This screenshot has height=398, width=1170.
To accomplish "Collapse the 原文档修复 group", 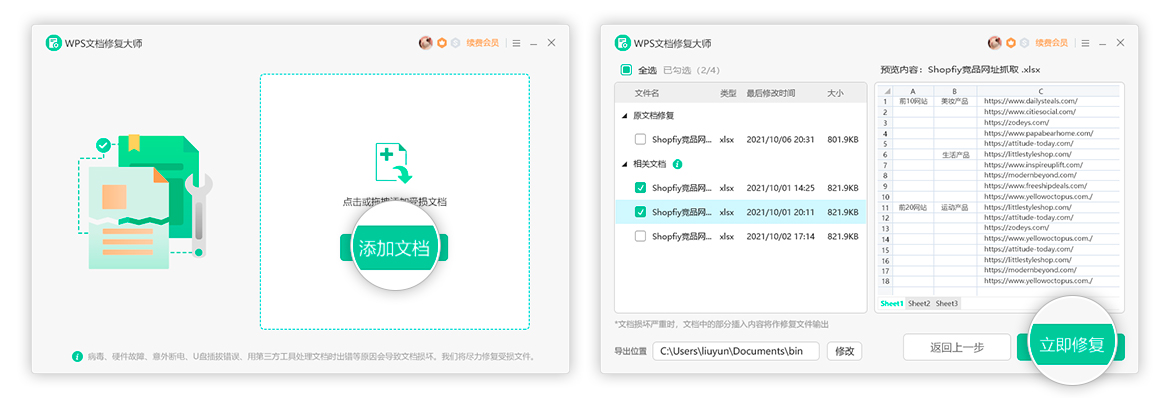I will [625, 116].
